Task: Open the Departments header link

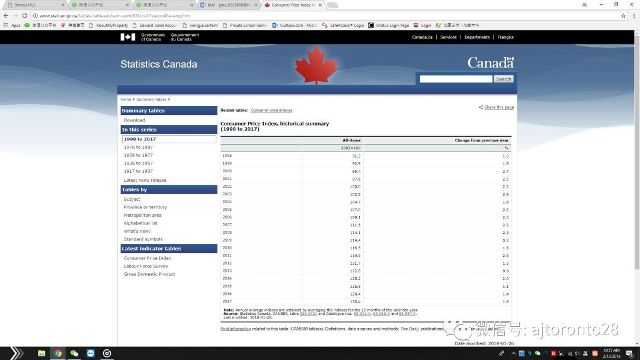Action: coord(477,37)
